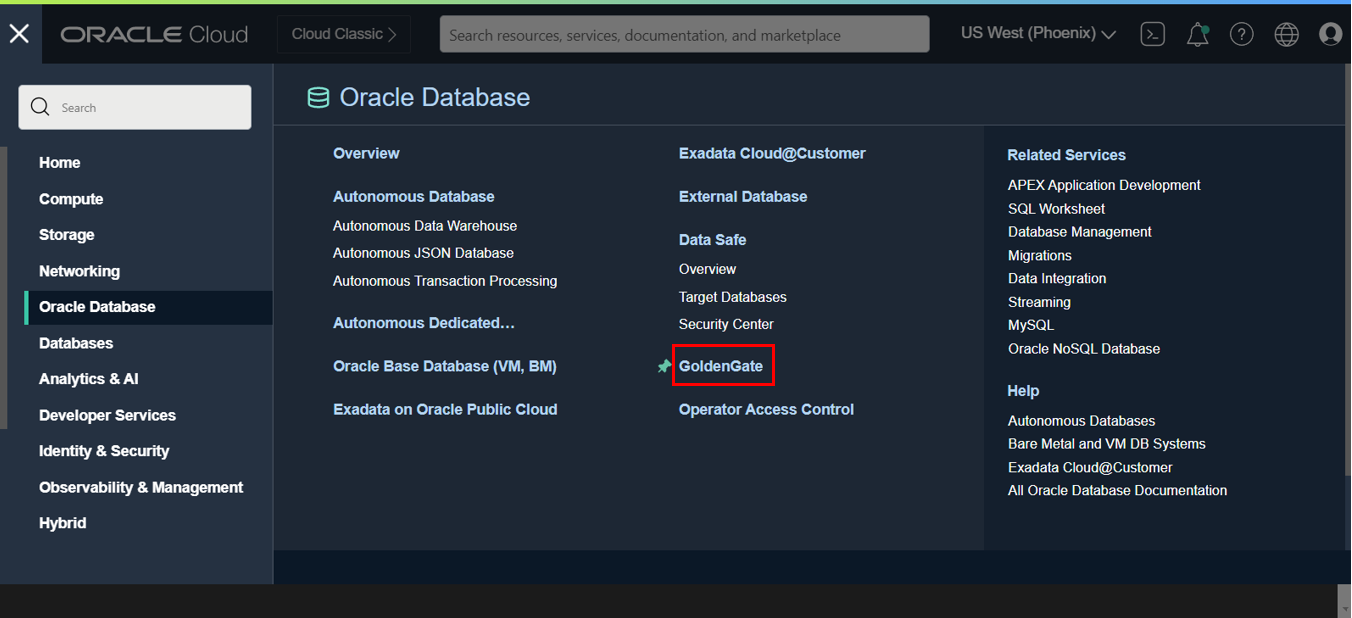Image resolution: width=1352 pixels, height=618 pixels.
Task: Open the GoldenGate service link
Action: click(x=723, y=365)
